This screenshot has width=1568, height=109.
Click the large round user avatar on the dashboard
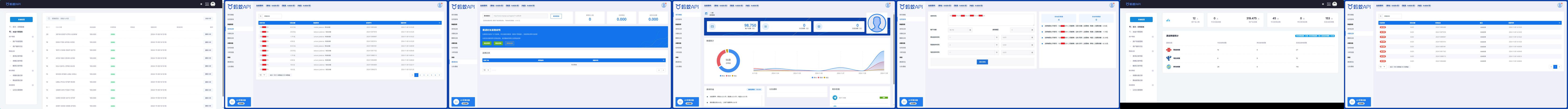(877, 23)
